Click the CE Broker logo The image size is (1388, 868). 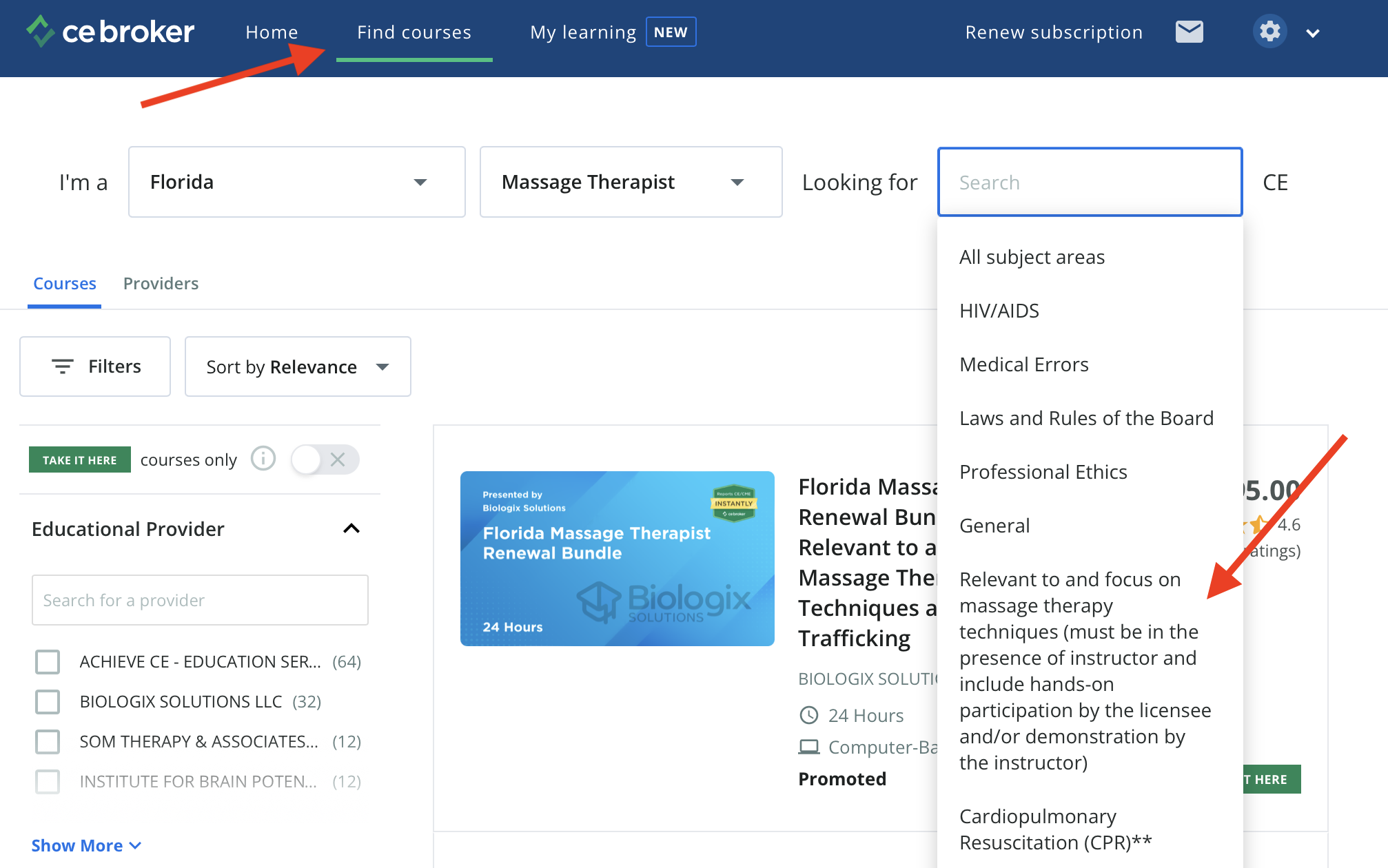[110, 32]
